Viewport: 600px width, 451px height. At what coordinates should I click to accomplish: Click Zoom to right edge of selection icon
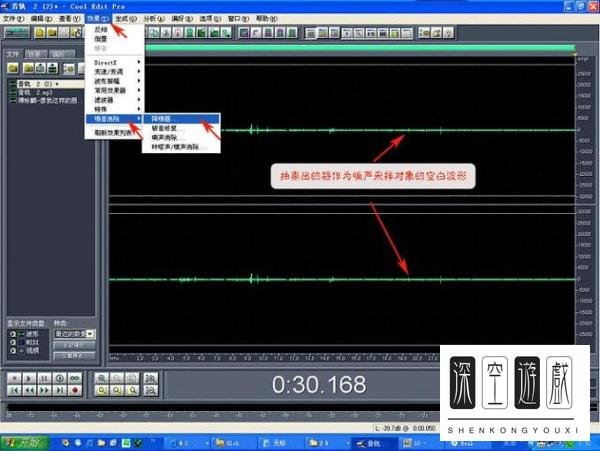(132, 391)
